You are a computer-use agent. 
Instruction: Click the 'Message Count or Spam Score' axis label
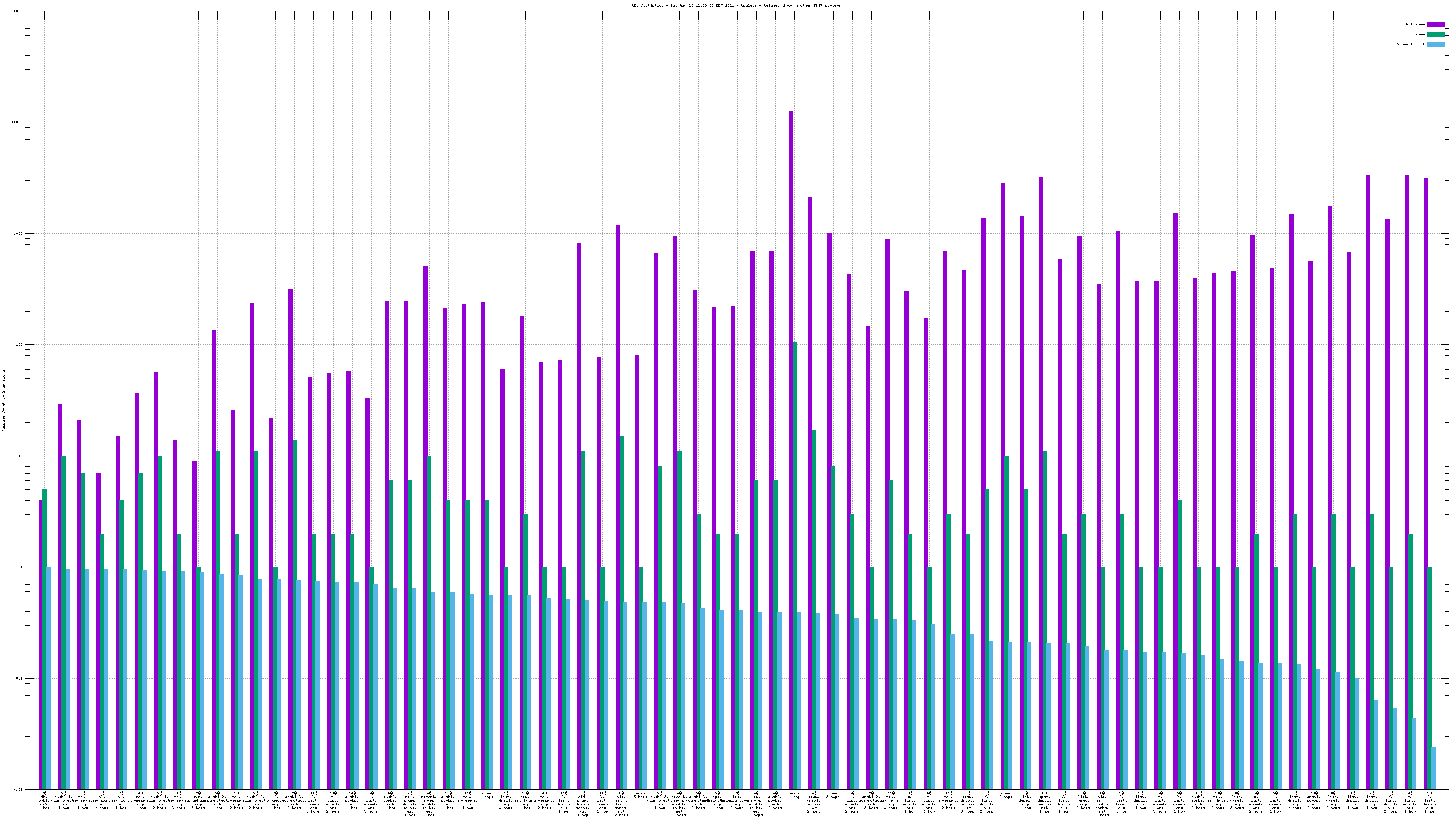tap(3, 401)
